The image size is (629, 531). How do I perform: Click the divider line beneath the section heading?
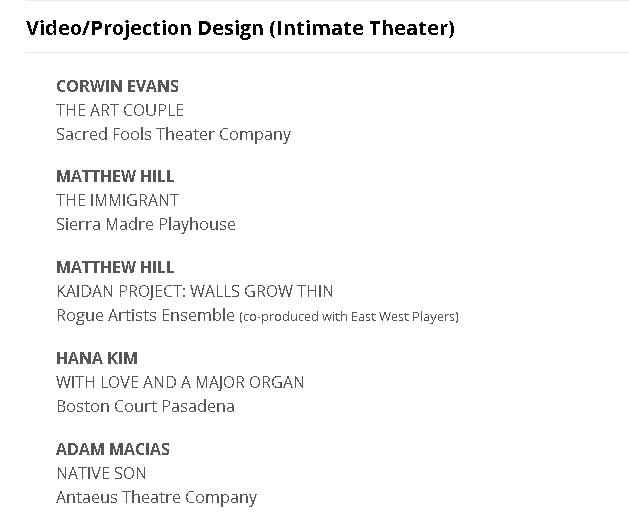coord(327,52)
